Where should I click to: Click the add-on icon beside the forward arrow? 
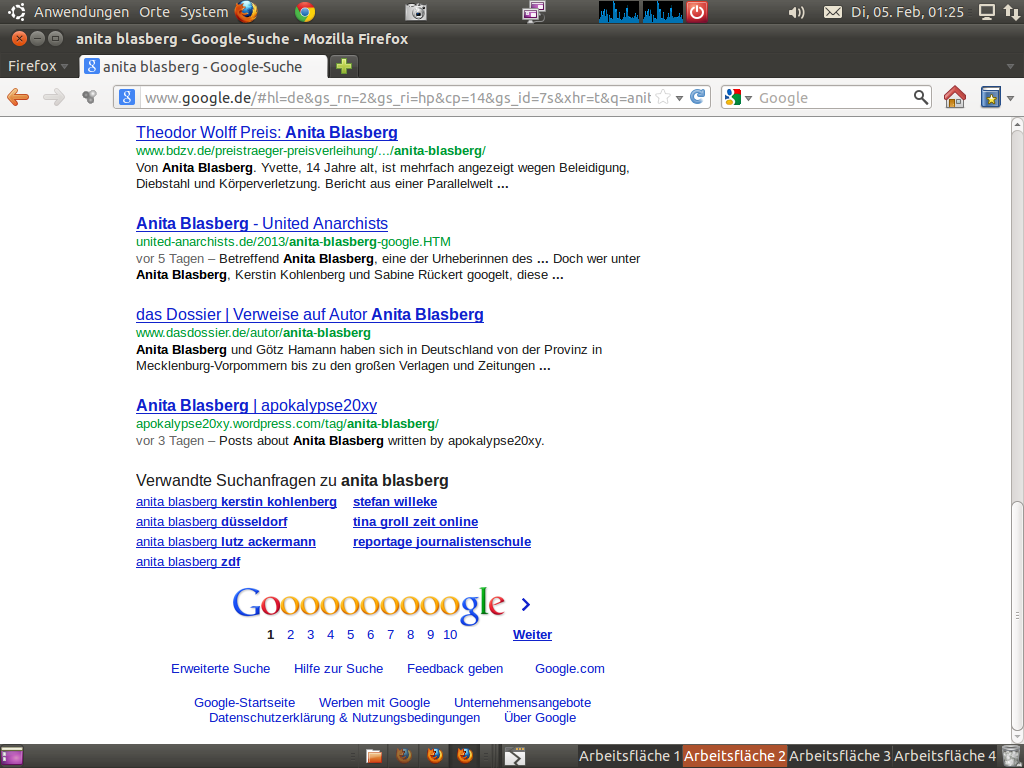tap(89, 97)
